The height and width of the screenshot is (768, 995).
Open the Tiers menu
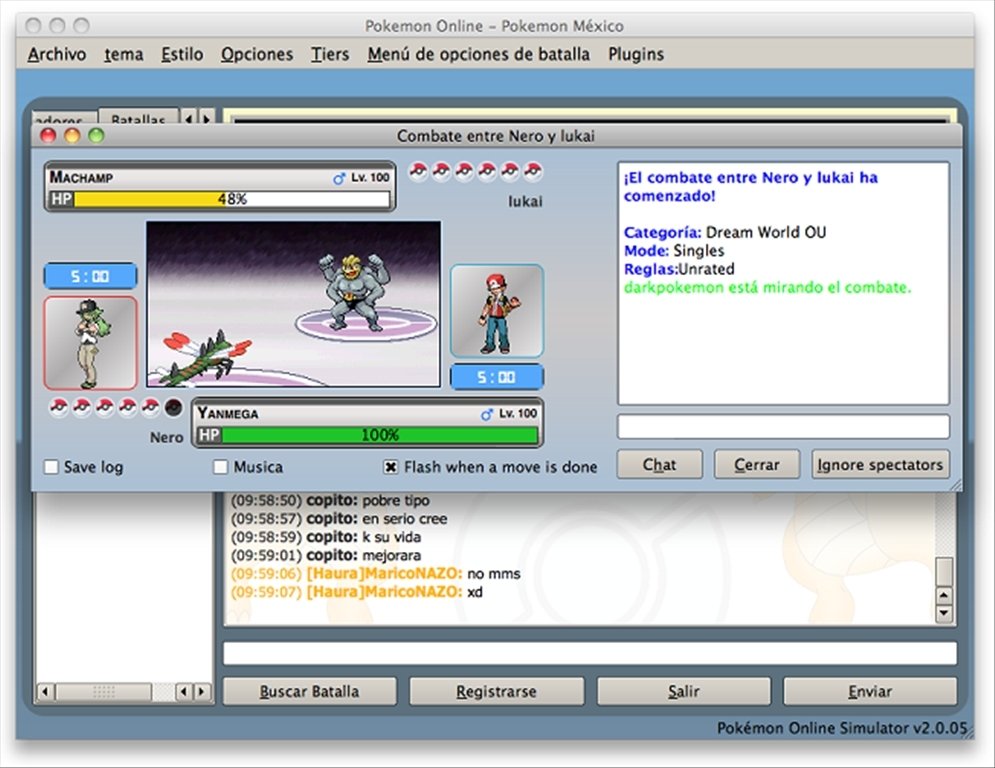329,55
